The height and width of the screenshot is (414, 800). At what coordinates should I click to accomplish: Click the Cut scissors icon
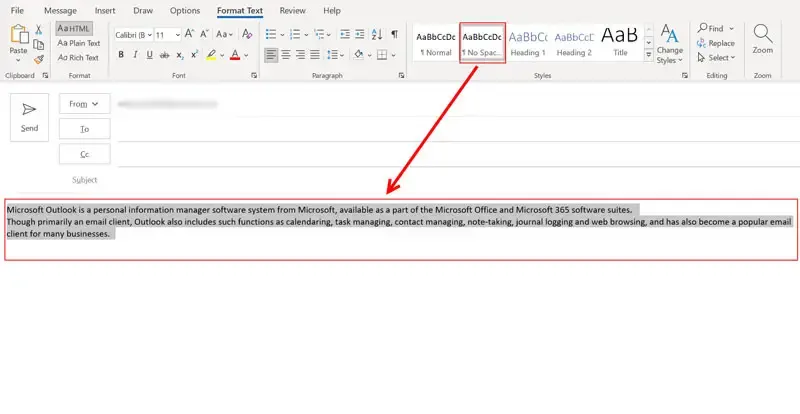(x=38, y=30)
